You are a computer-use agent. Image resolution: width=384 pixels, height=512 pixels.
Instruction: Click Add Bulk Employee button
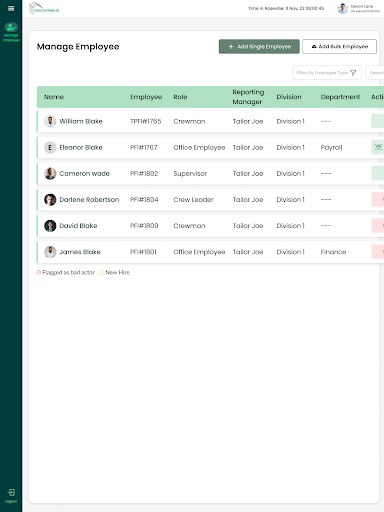(x=339, y=47)
